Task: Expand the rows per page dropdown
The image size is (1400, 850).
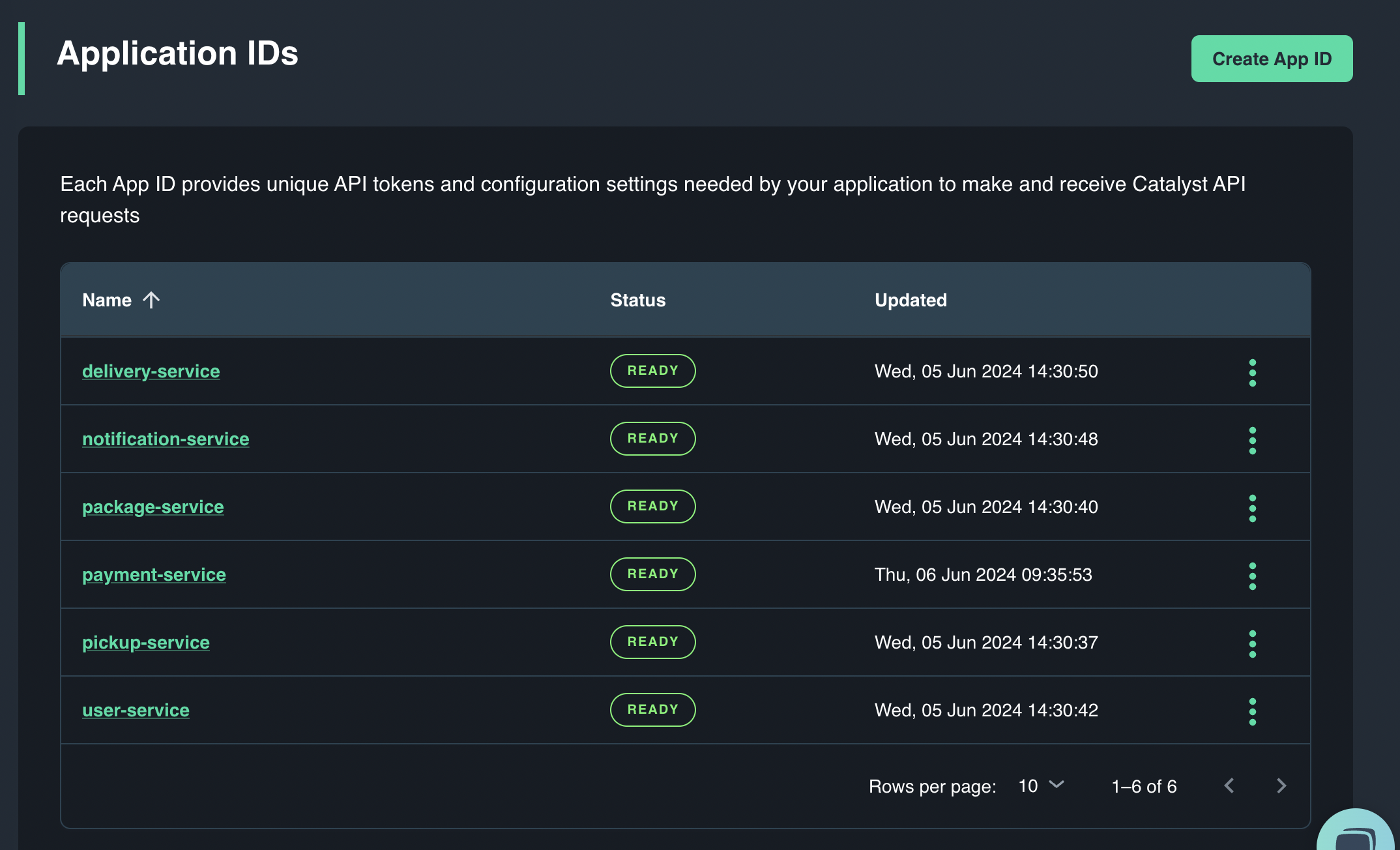Action: [x=1040, y=785]
